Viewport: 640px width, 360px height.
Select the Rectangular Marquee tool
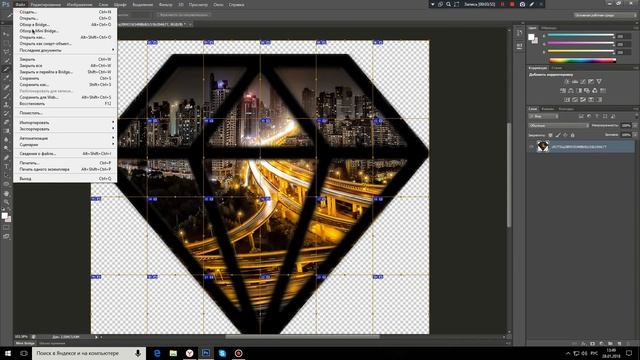pyautogui.click(x=6, y=43)
